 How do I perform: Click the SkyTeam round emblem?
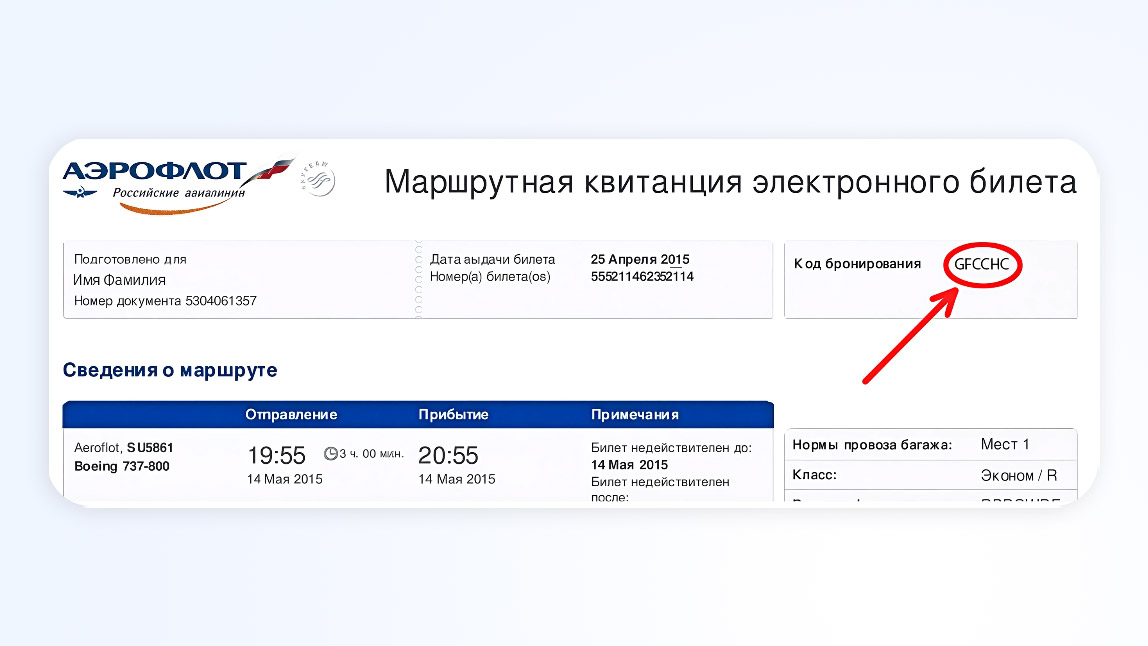pos(317,180)
